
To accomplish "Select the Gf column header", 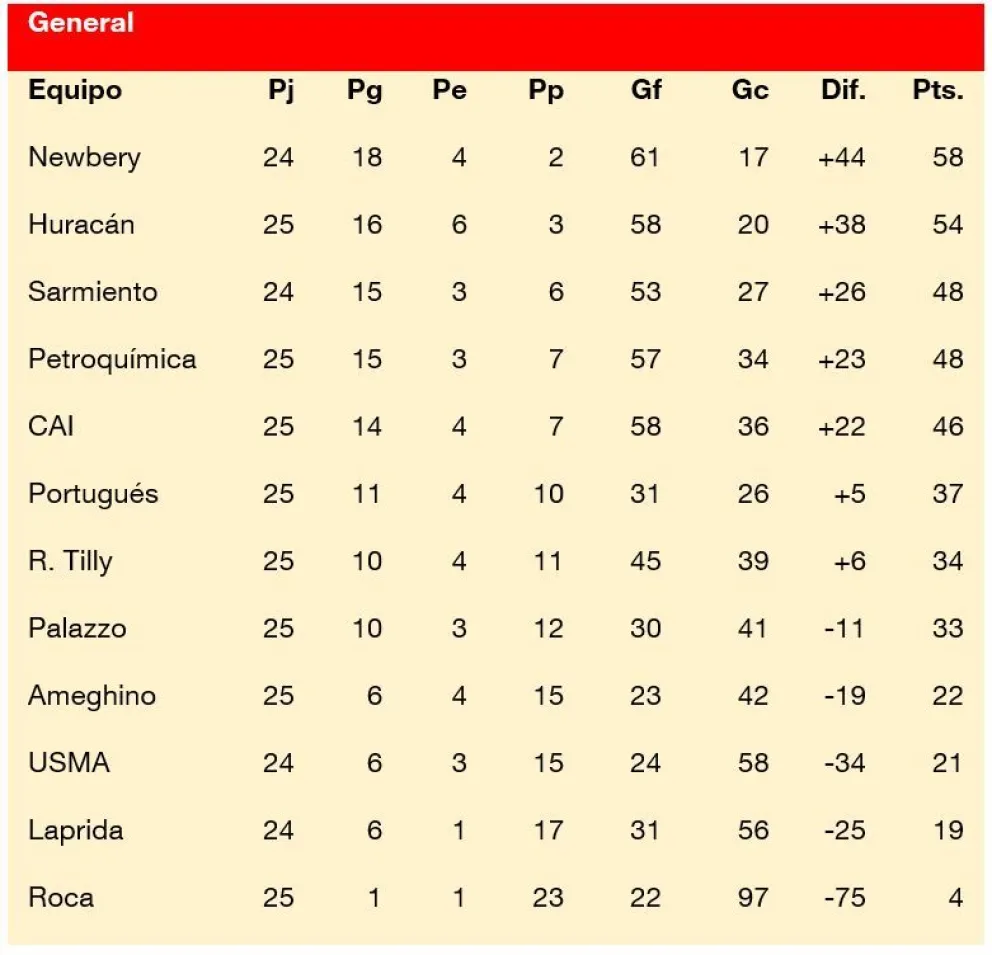I will pyautogui.click(x=646, y=90).
